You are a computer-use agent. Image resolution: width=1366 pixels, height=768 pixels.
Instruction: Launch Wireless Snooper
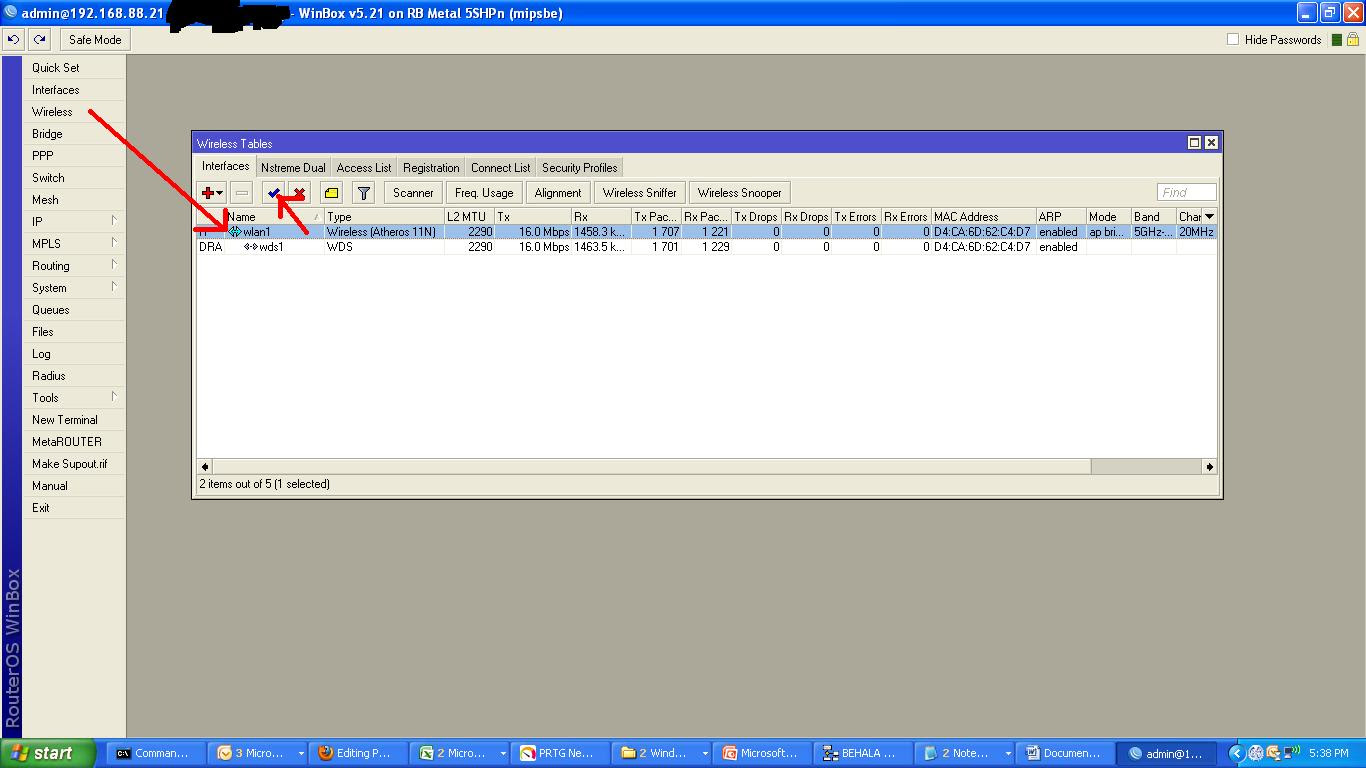[x=740, y=193]
